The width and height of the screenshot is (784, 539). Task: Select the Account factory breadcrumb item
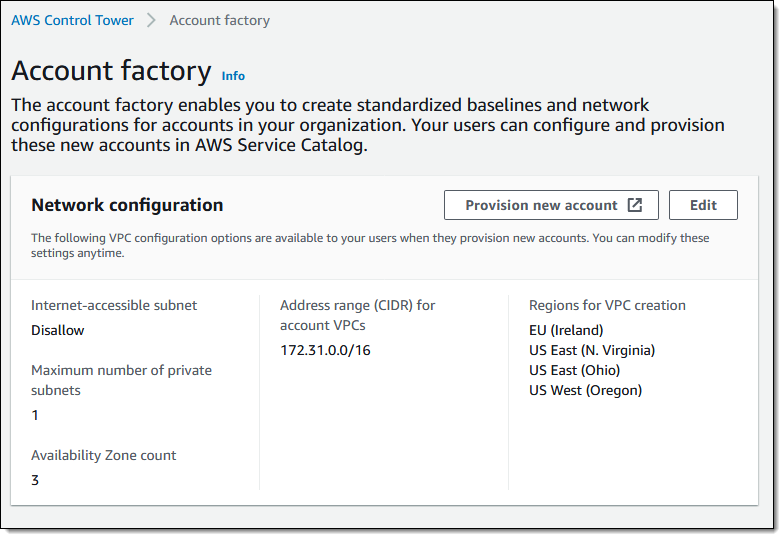click(219, 20)
